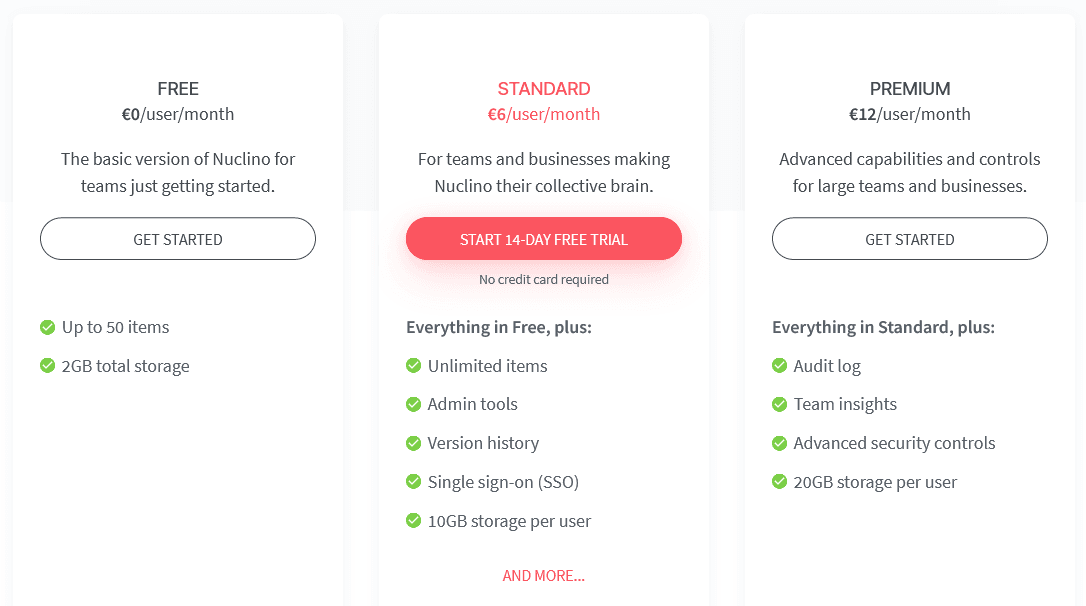The image size is (1086, 606).
Task: Click the check beside "10GB storage per user"
Action: [413, 521]
